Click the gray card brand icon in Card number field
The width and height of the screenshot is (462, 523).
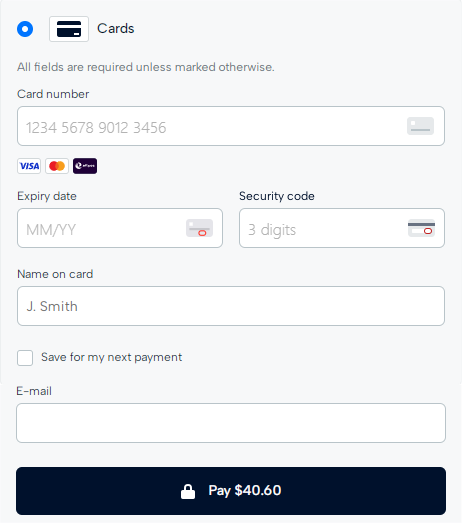(420, 126)
